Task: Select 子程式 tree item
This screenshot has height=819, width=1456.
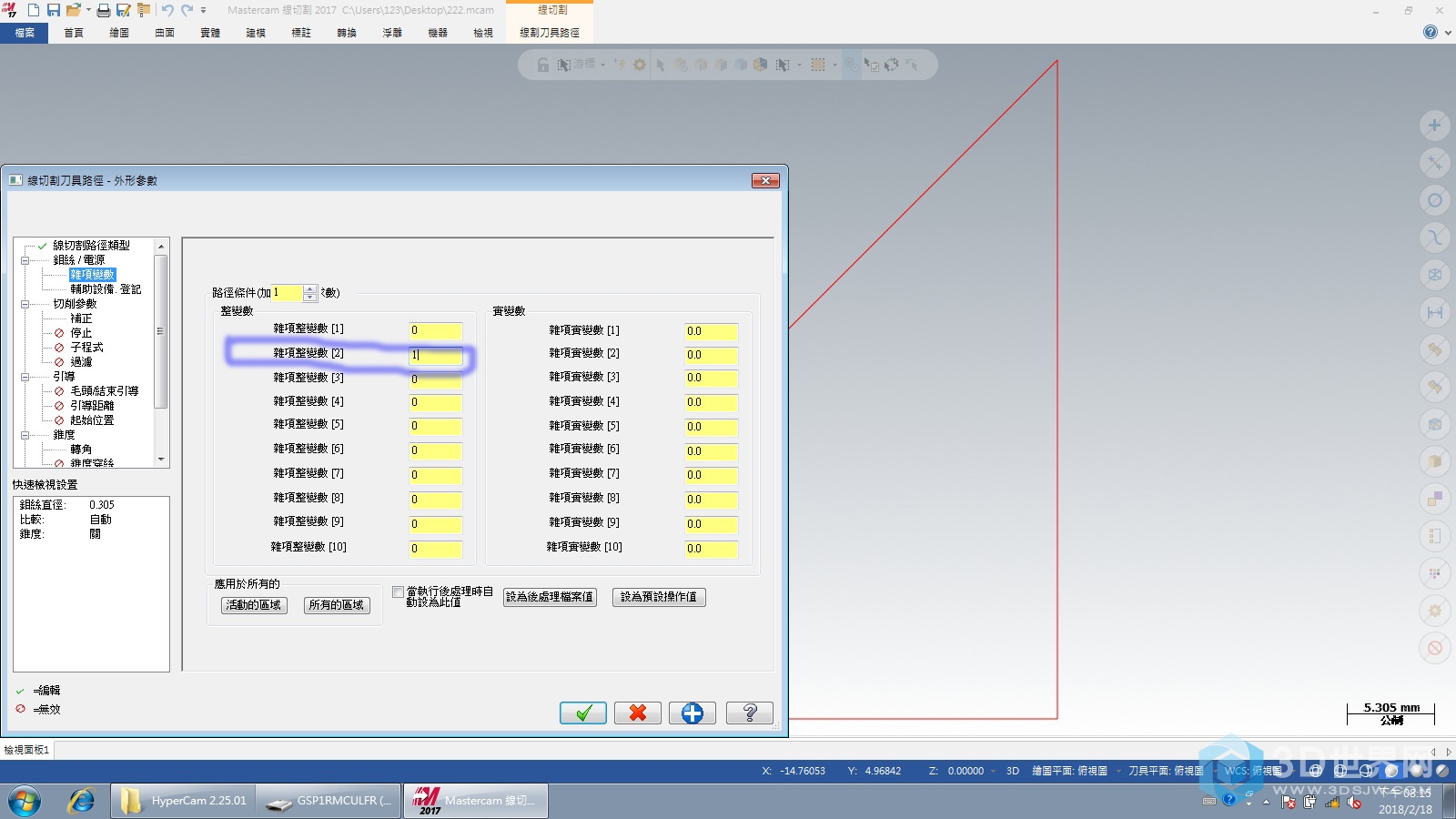Action: pos(86,348)
